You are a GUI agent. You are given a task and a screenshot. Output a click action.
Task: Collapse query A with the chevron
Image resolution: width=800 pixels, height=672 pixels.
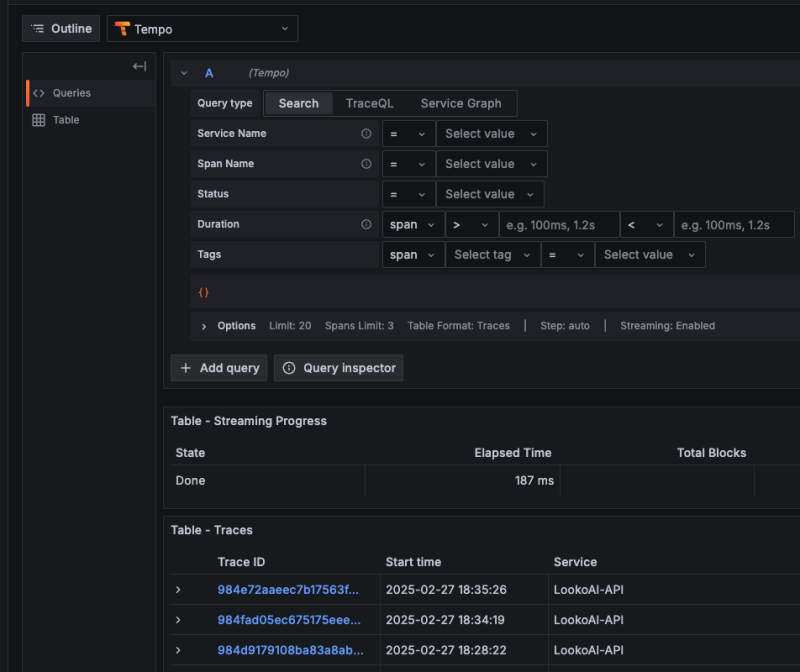tap(184, 73)
